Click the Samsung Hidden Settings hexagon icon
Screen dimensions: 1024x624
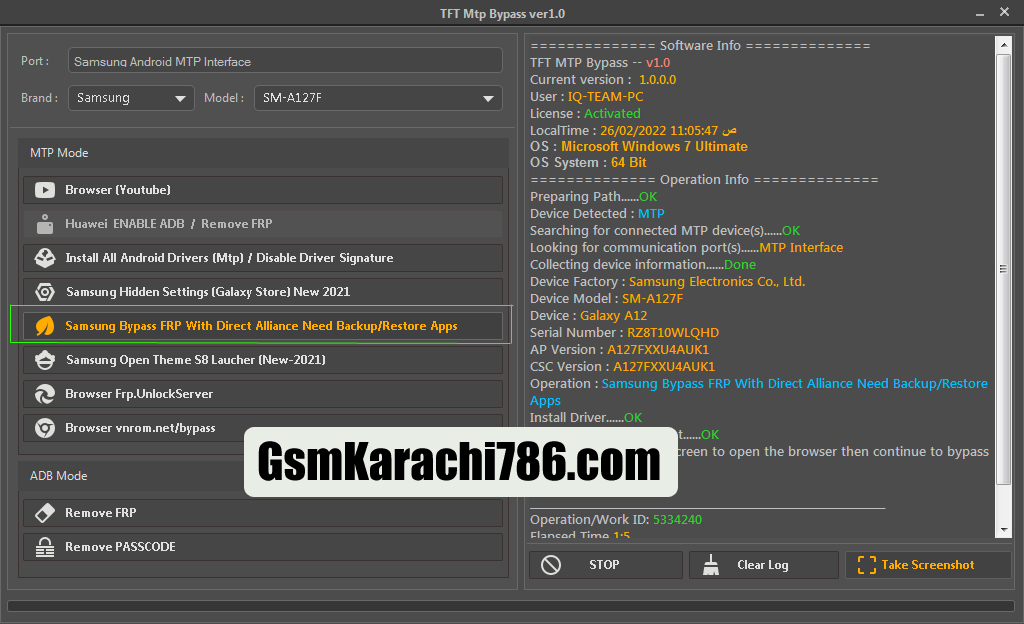[x=45, y=292]
